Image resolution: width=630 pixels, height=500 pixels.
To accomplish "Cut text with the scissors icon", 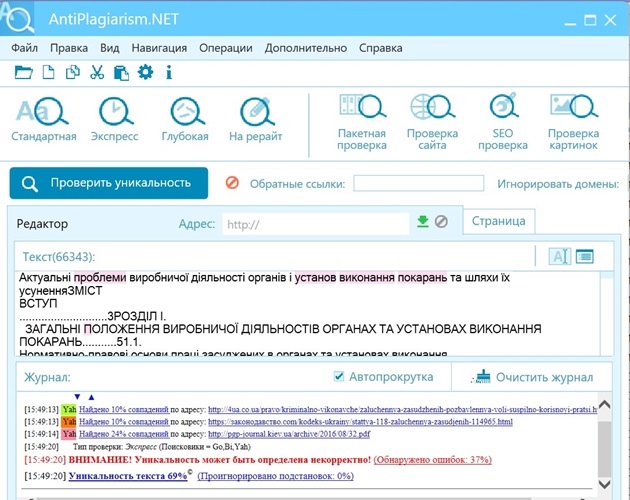I will 97,73.
